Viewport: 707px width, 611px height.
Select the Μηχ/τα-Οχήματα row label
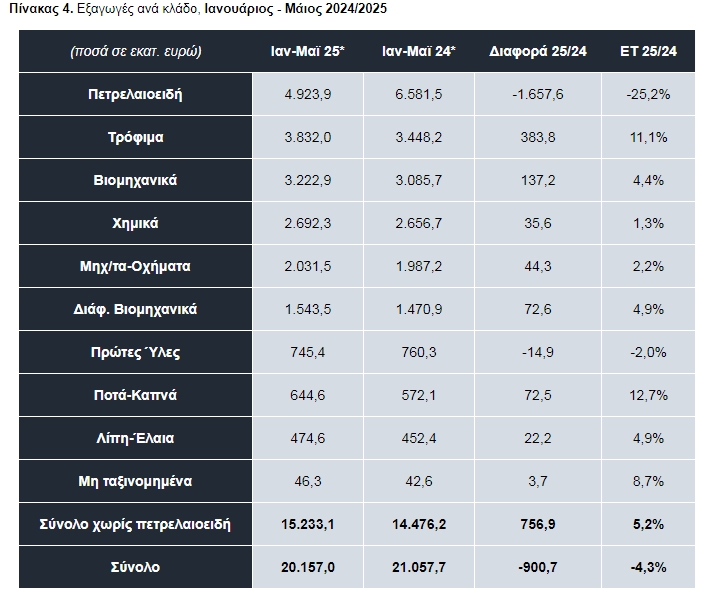pos(135,266)
